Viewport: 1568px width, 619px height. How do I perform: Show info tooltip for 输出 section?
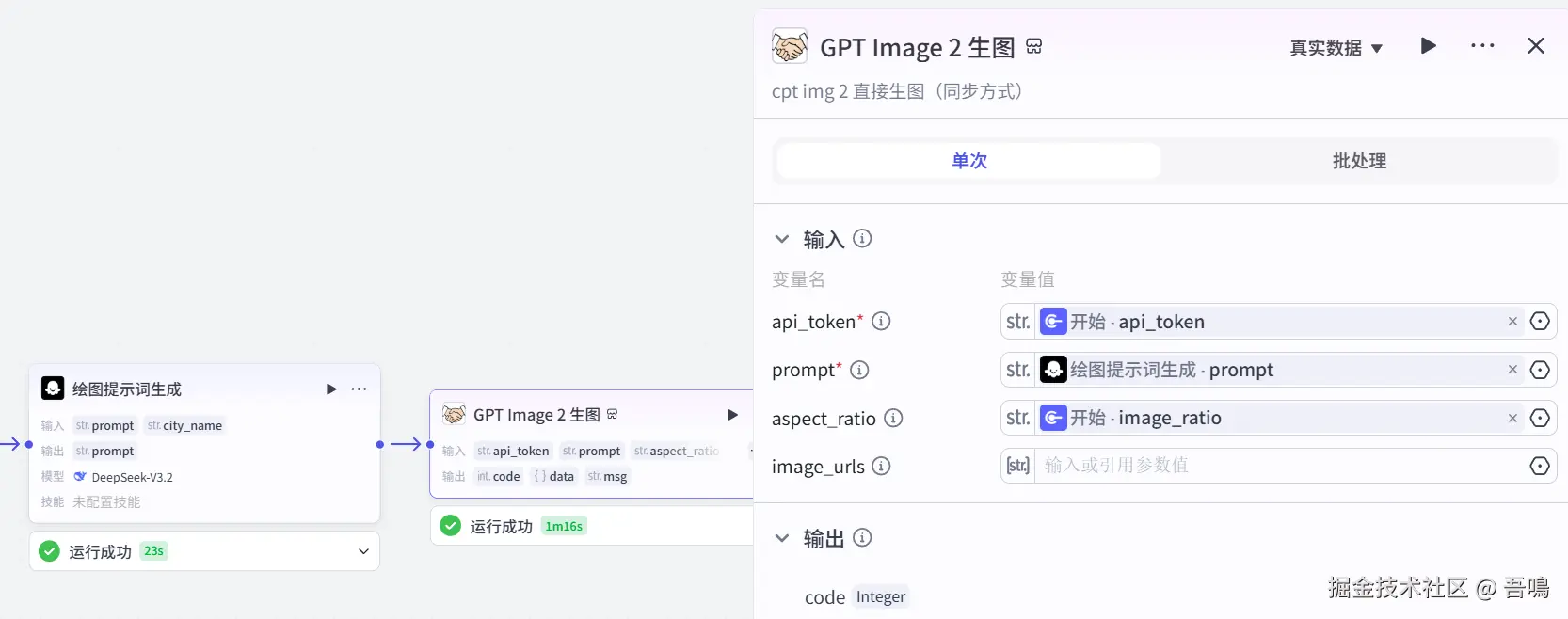tap(862, 538)
